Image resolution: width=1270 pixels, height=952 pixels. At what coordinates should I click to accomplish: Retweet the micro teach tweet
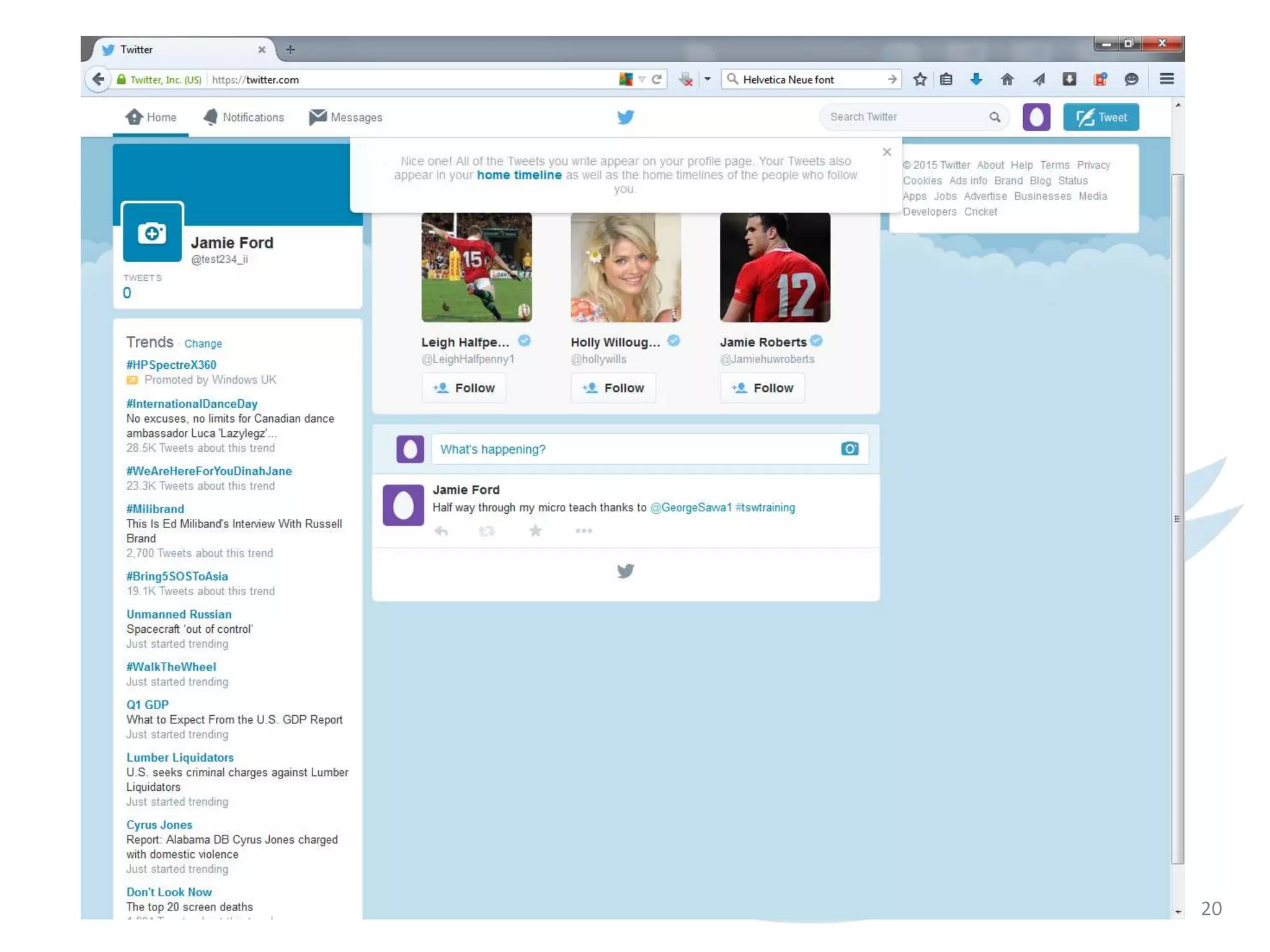(x=487, y=531)
